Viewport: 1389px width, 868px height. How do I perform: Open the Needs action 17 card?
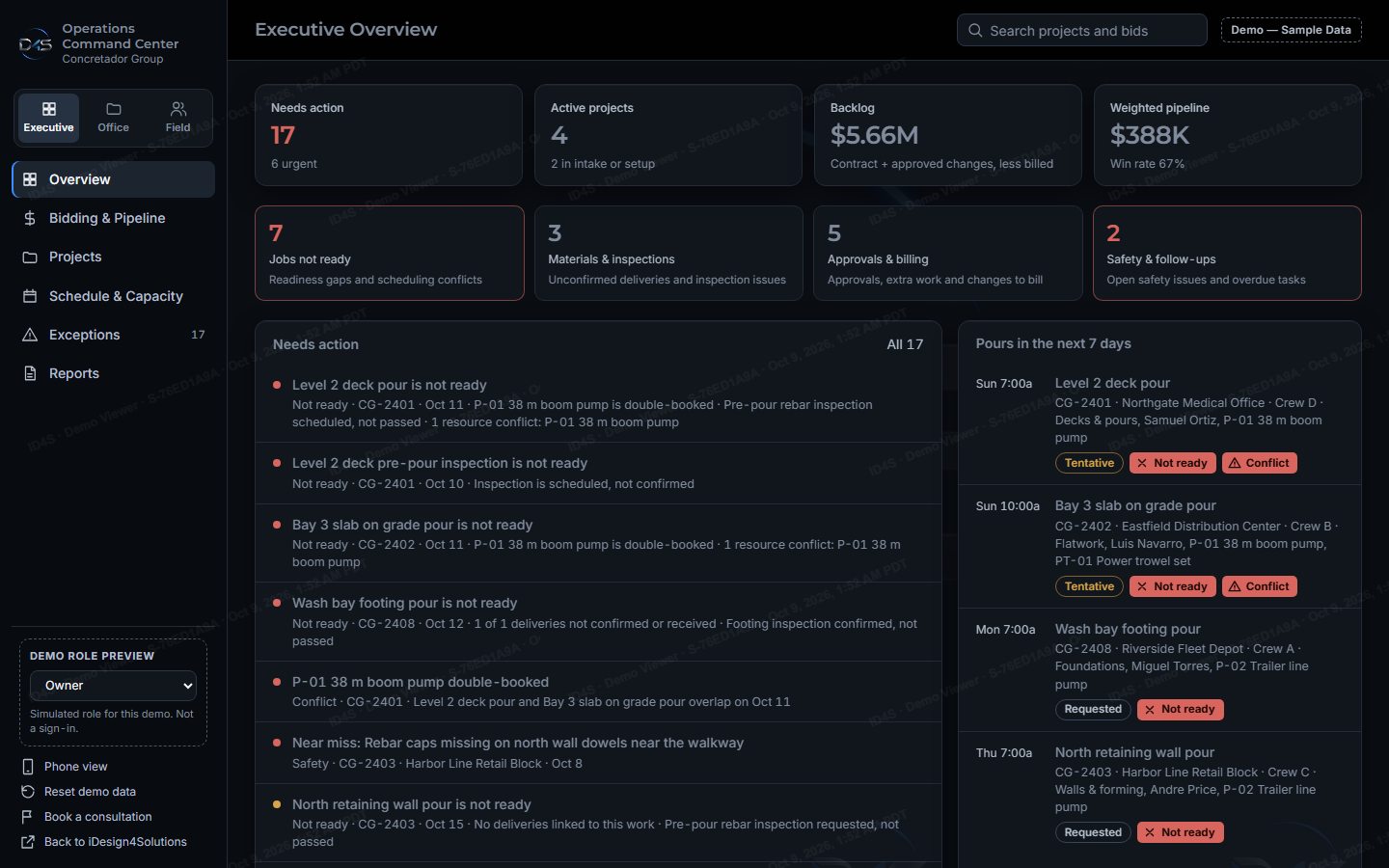tap(389, 135)
